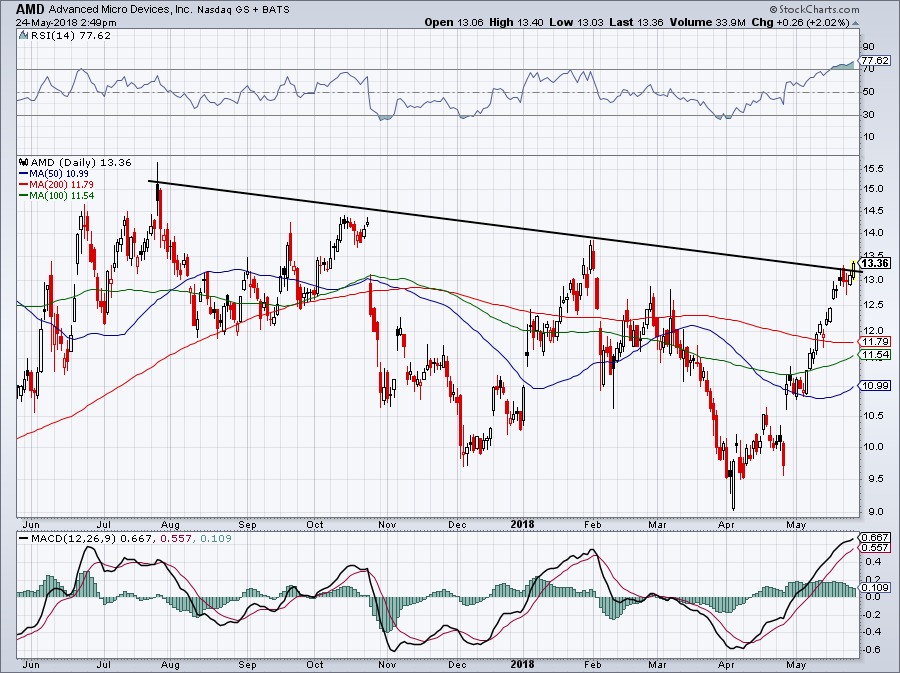Click the boxed 77.62 RSI axis tag
This screenshot has width=900, height=673.
tap(876, 60)
